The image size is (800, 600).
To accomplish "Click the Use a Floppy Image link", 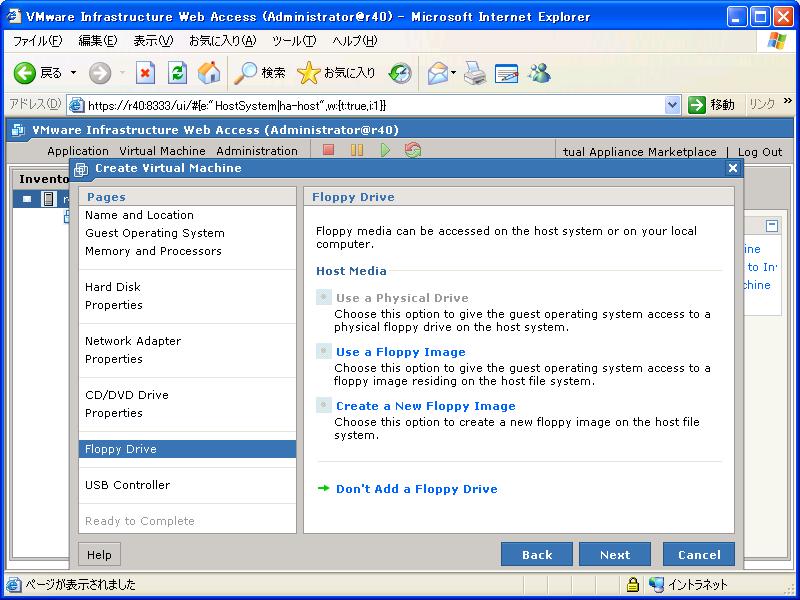I will (401, 352).
